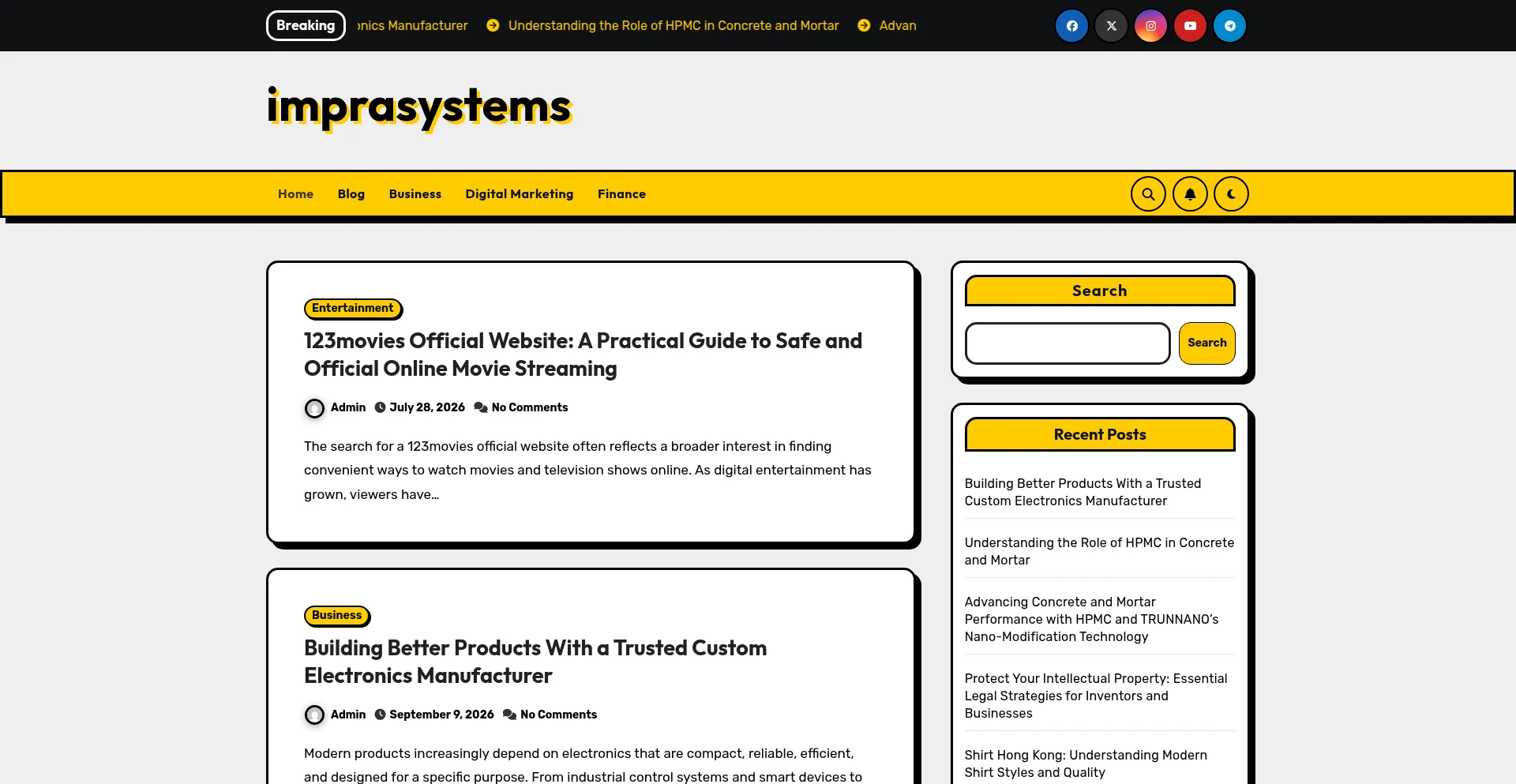Open recent post Understanding the Role of HPMC

(1099, 551)
